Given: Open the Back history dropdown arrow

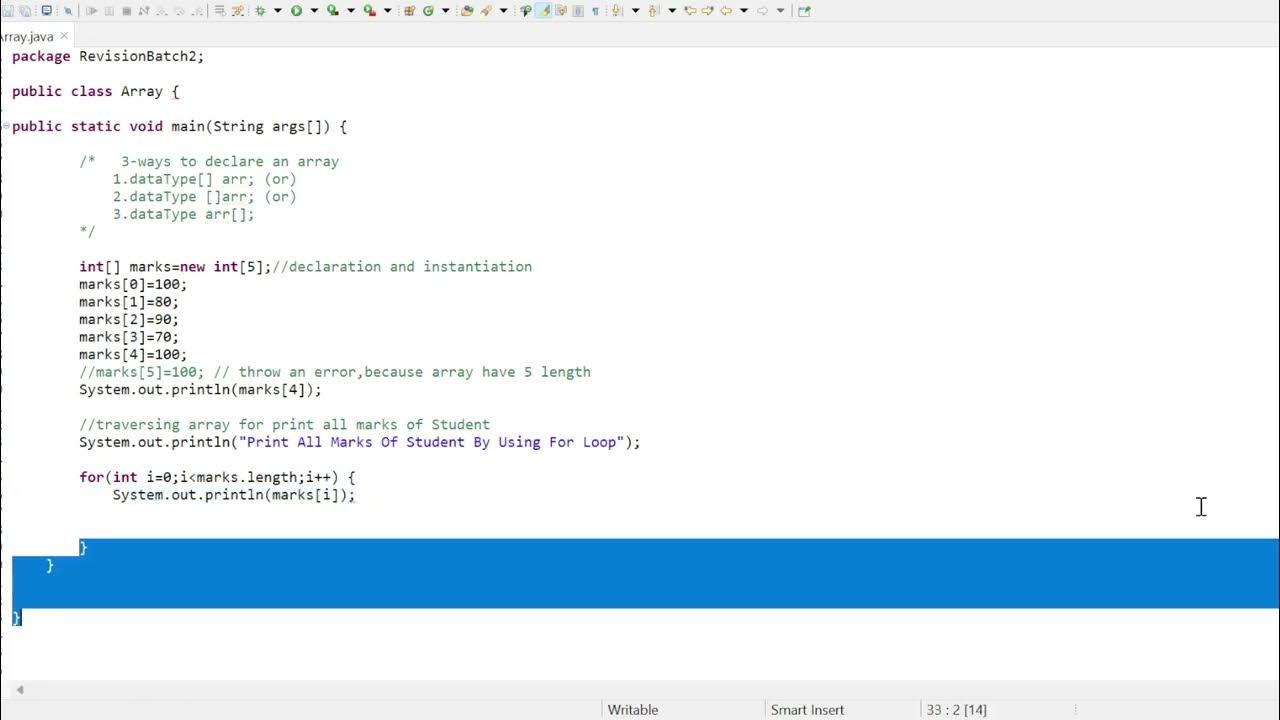Looking at the screenshot, I should [744, 11].
